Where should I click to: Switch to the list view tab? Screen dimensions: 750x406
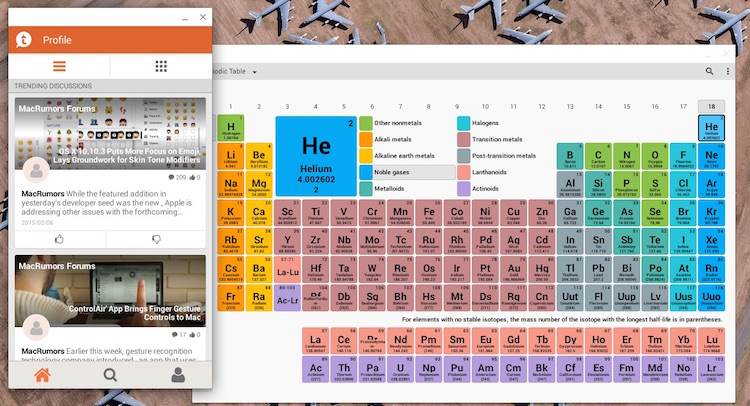click(x=59, y=66)
